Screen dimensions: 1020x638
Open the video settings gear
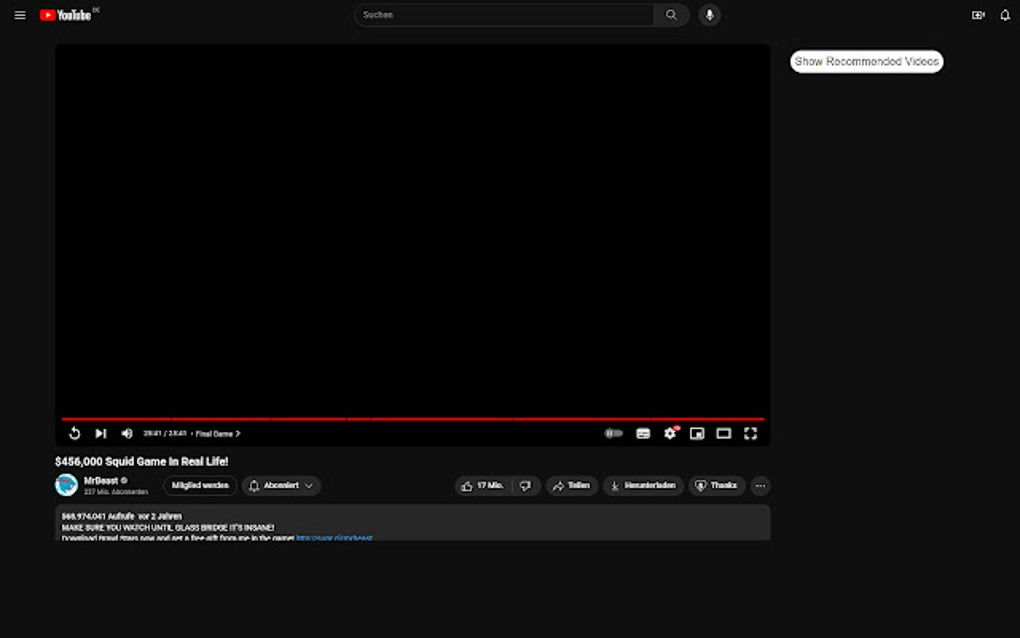click(x=668, y=433)
